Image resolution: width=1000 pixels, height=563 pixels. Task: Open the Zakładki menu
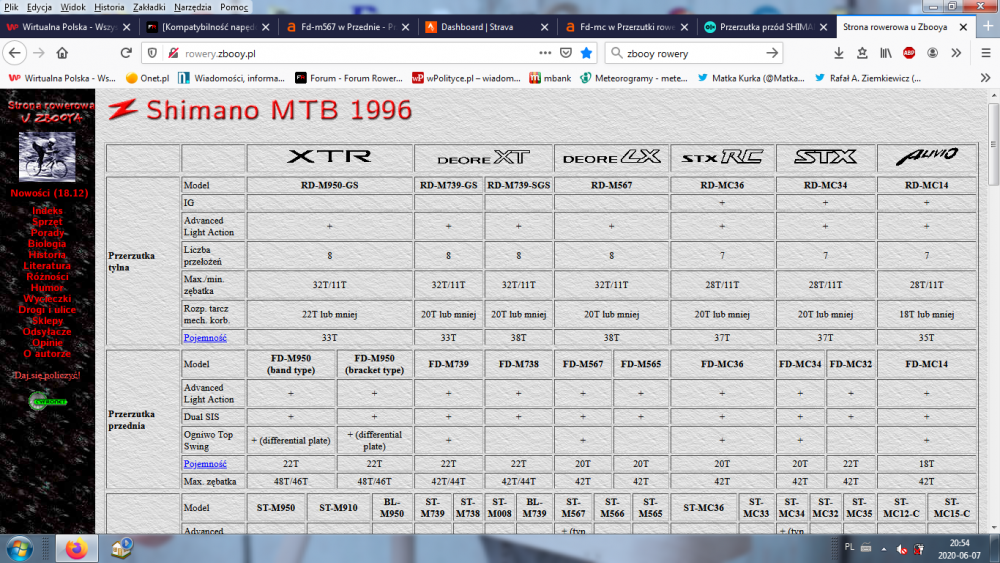150,7
